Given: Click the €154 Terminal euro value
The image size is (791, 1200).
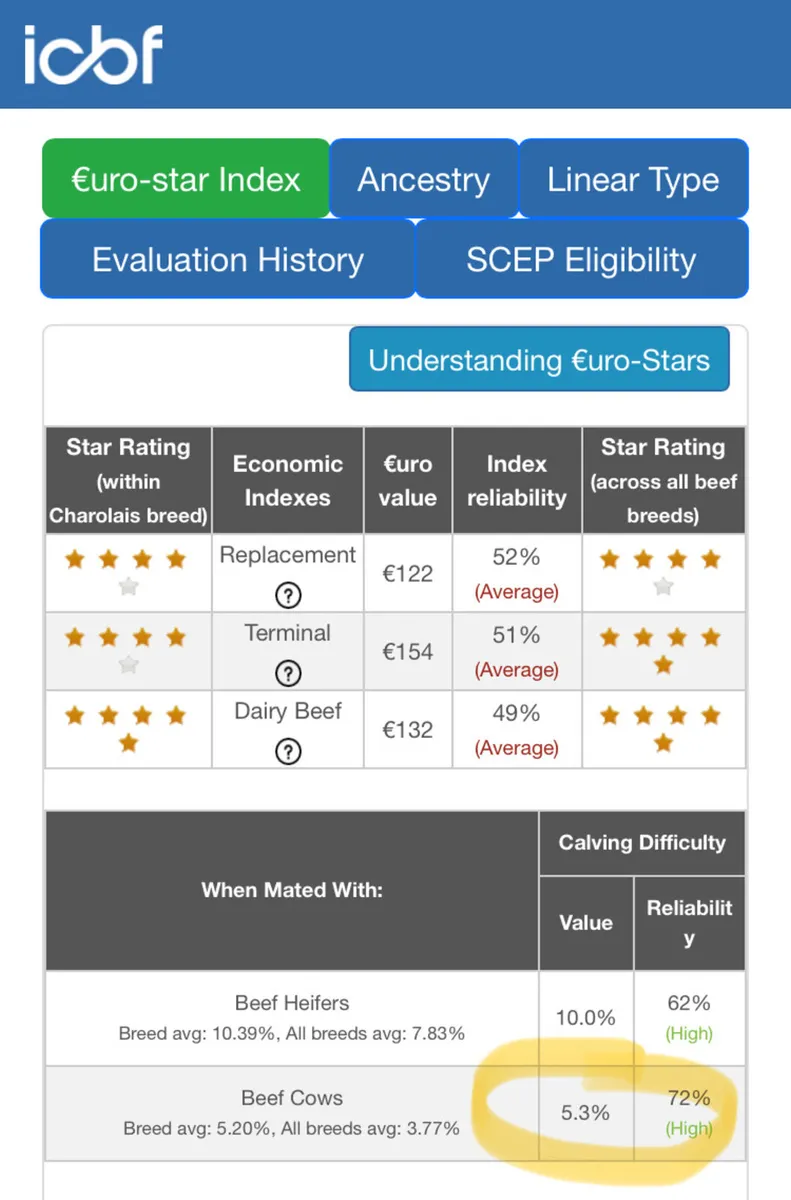Looking at the screenshot, I should (x=408, y=651).
